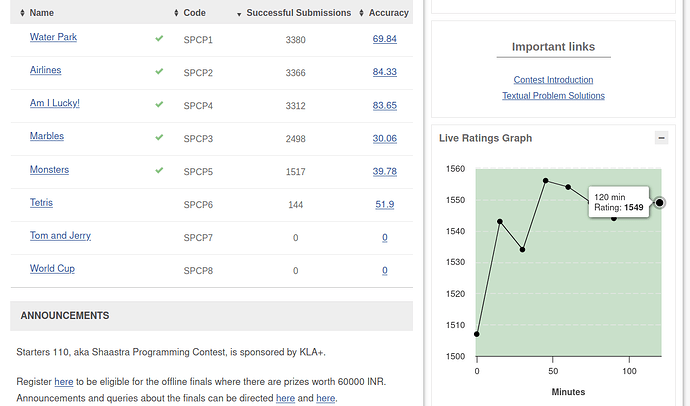Open the Tetris problem link
Viewport: 690px width, 406px height.
click(41, 202)
